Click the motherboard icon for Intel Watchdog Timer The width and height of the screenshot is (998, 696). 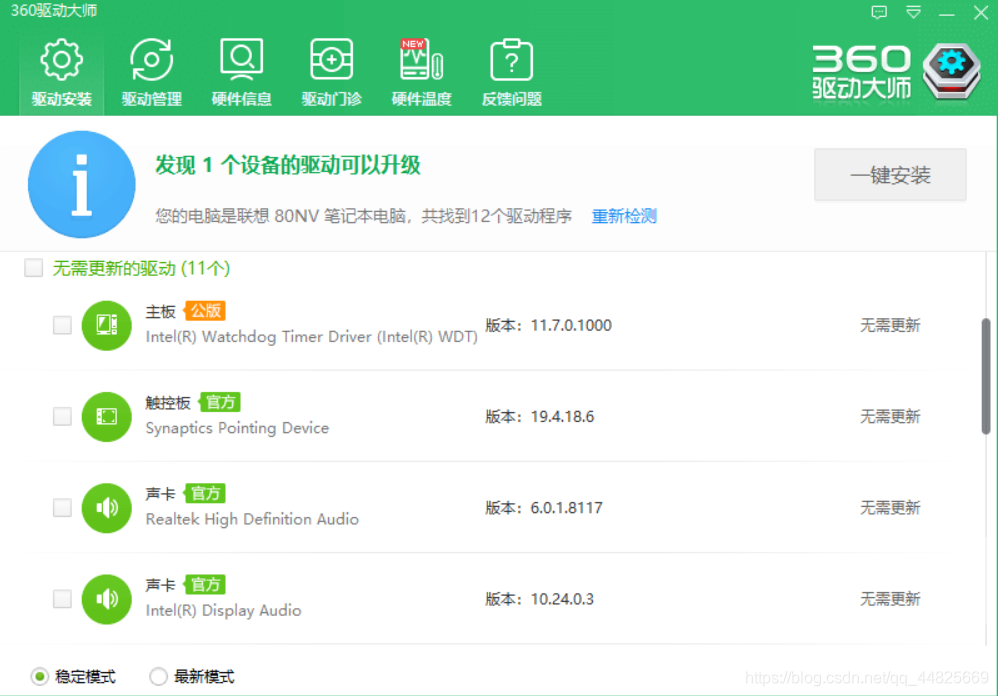pyautogui.click(x=106, y=325)
